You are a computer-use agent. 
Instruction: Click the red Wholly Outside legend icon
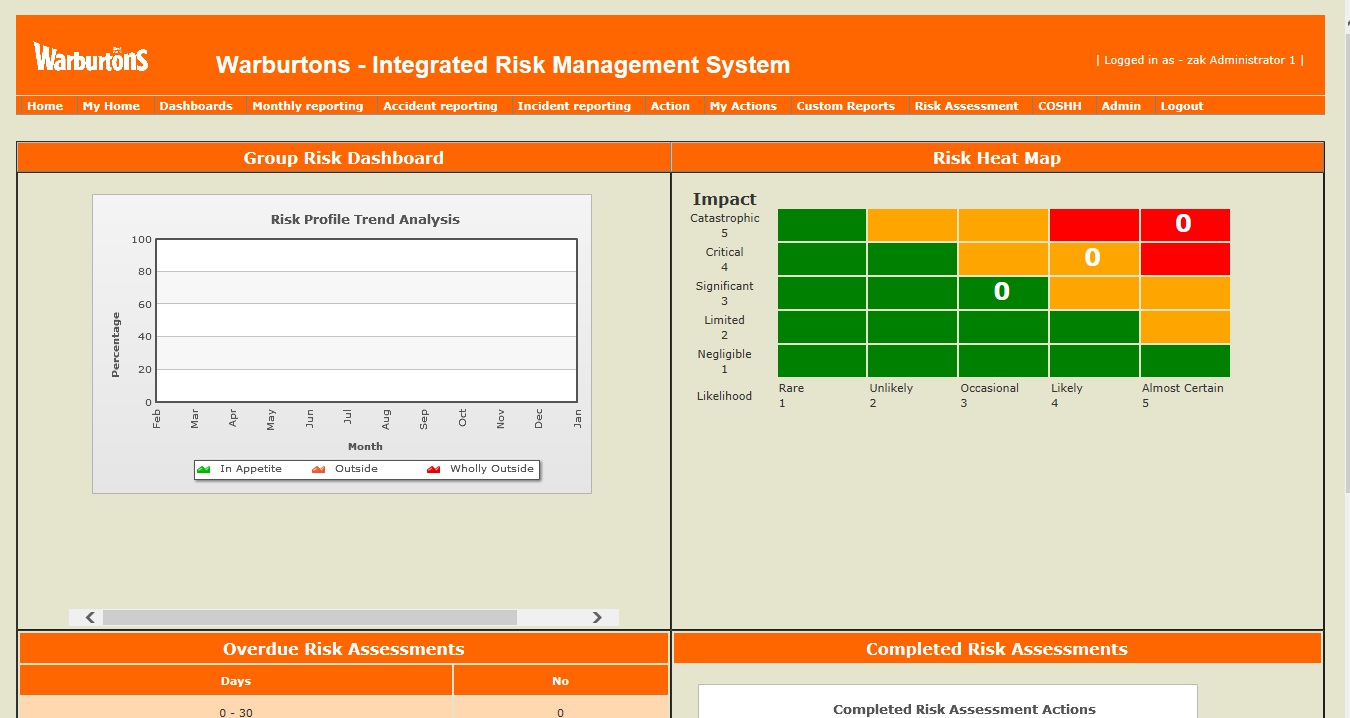(434, 469)
